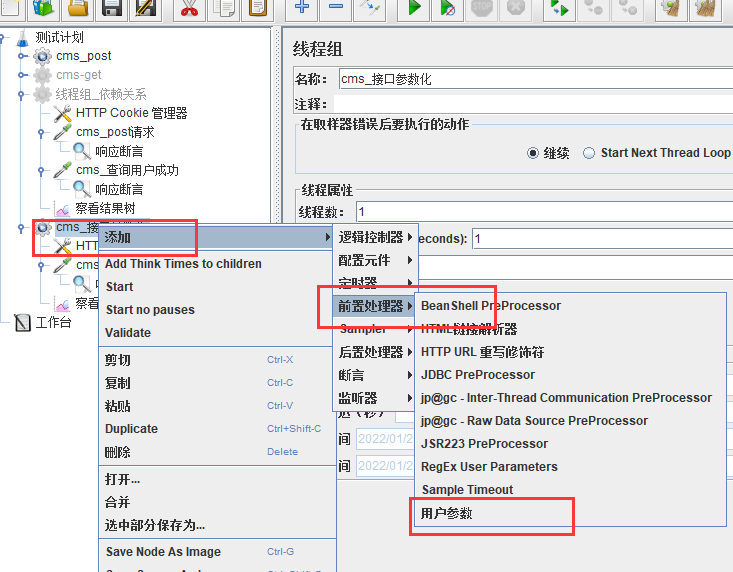Image resolution: width=733 pixels, height=572 pixels.
Task: Click Validate in context menu
Action: [216, 333]
